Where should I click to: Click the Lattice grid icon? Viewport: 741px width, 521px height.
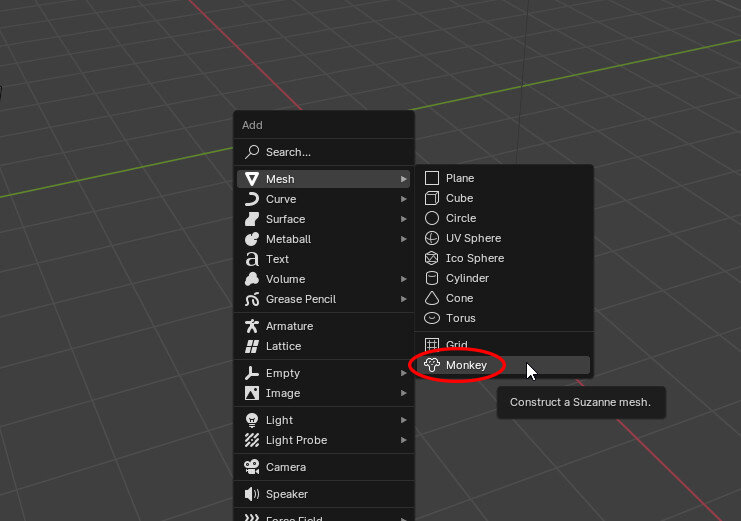tap(252, 346)
